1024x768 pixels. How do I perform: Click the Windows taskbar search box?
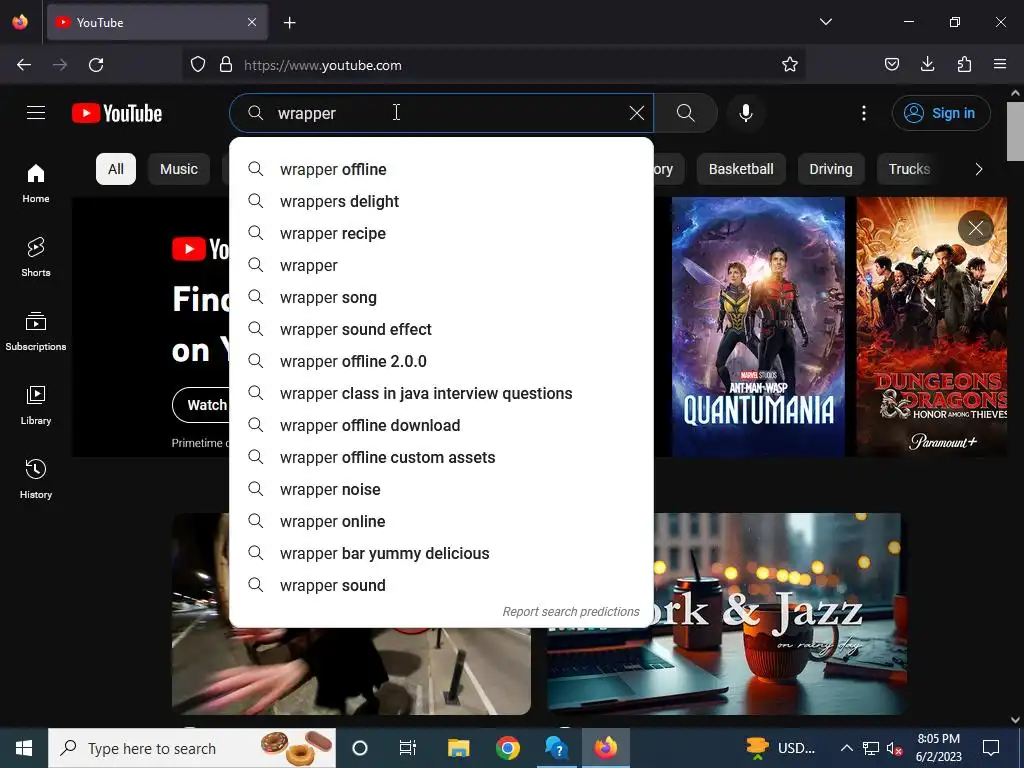pos(192,748)
